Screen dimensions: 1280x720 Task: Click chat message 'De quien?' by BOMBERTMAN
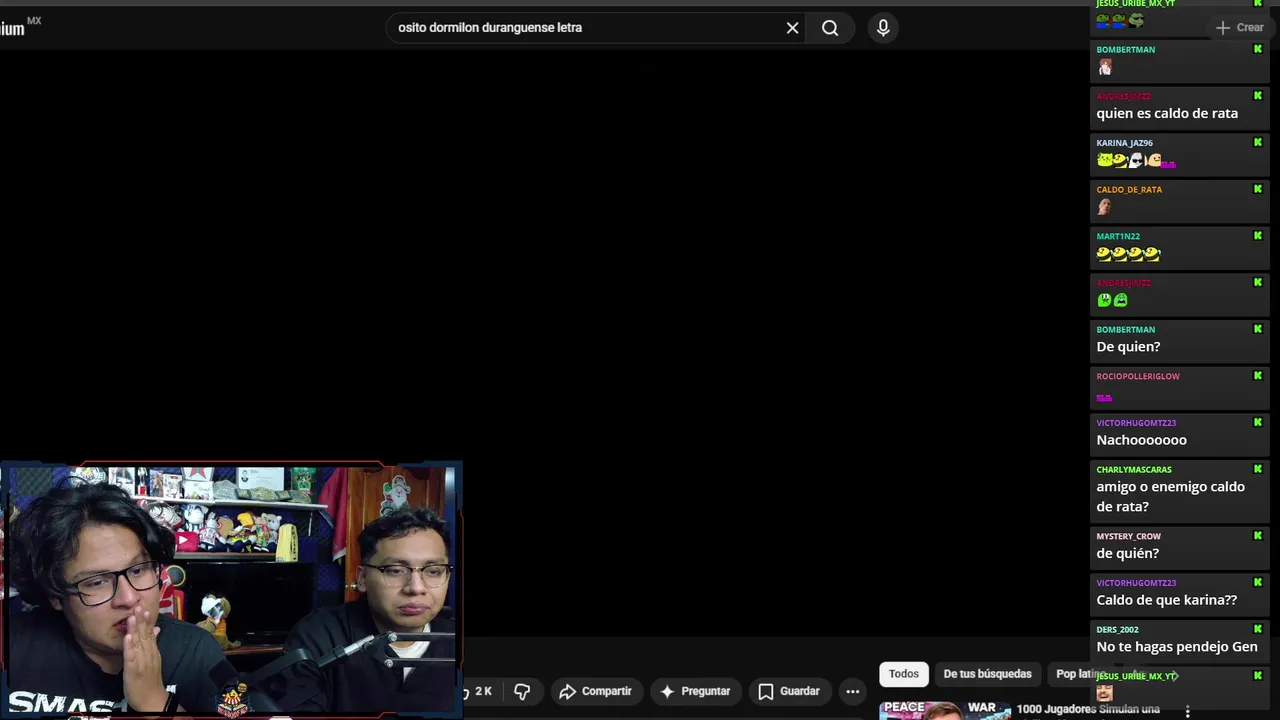[1128, 347]
